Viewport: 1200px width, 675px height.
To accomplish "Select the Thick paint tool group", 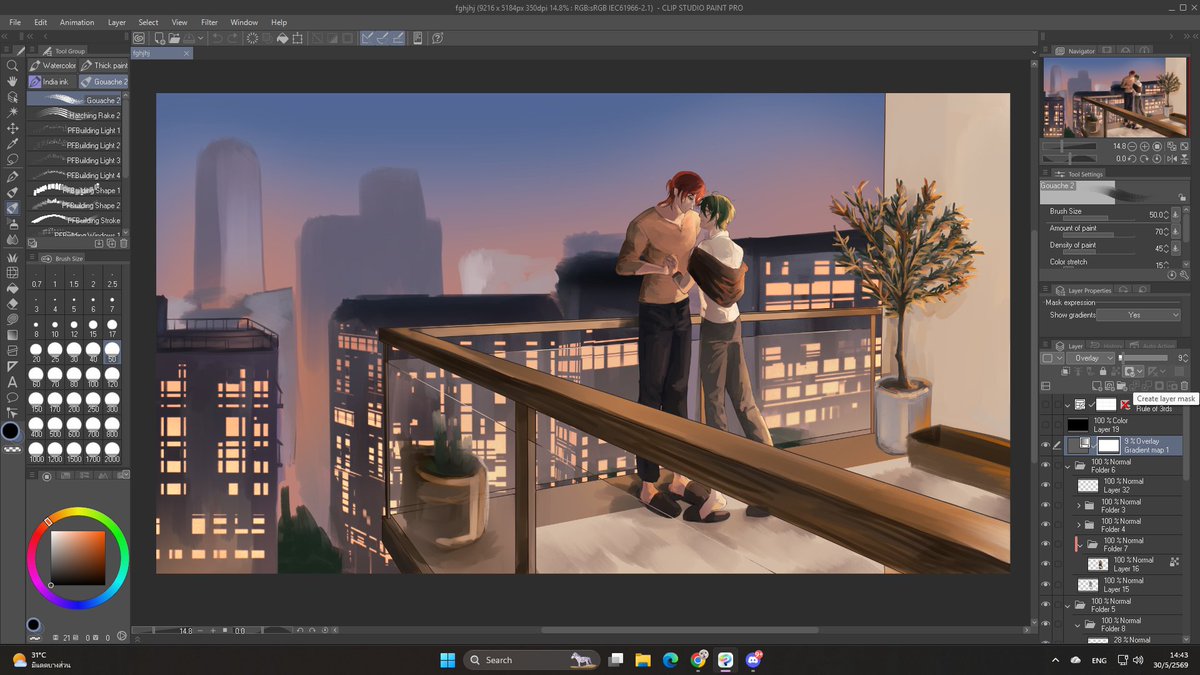I will [104, 66].
